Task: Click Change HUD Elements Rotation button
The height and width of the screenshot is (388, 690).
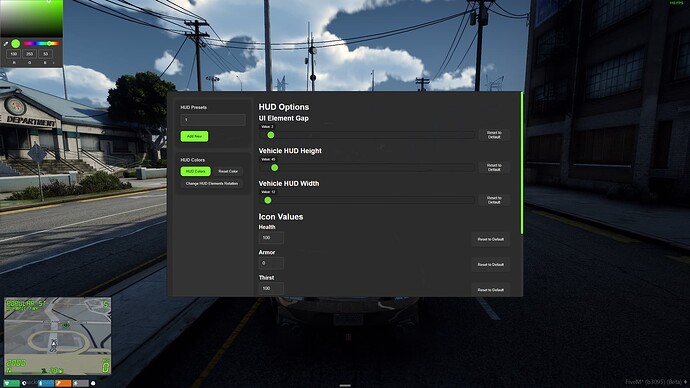Action: (212, 183)
